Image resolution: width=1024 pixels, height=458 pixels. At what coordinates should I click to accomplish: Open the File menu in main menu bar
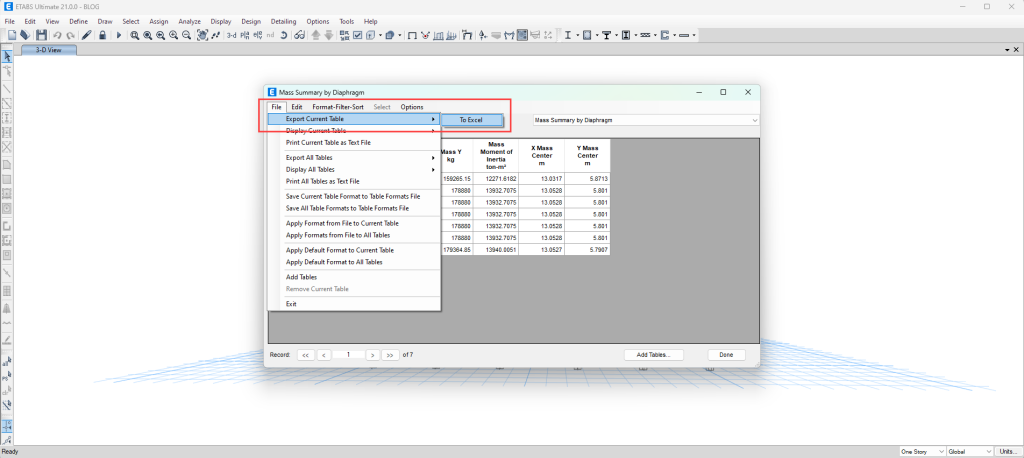click(x=10, y=22)
